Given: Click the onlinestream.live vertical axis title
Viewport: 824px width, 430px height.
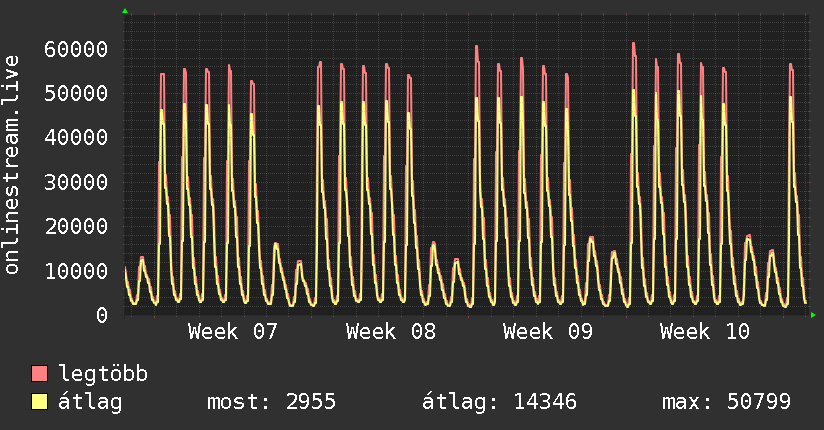Looking at the screenshot, I should (11, 165).
